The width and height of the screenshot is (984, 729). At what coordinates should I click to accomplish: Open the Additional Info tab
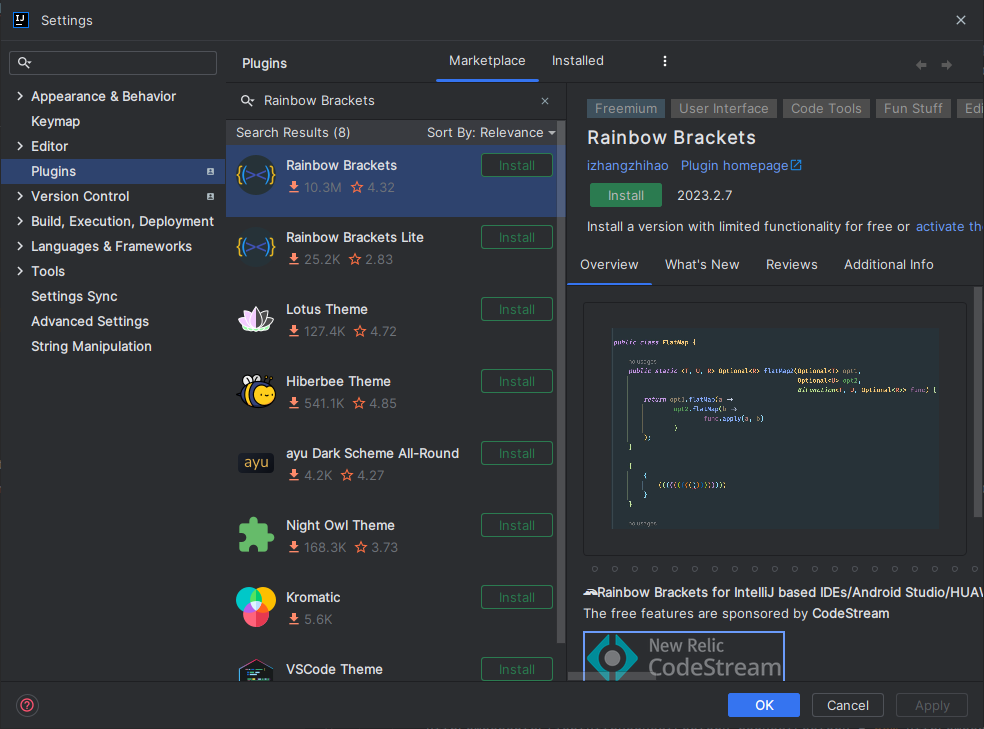click(888, 265)
